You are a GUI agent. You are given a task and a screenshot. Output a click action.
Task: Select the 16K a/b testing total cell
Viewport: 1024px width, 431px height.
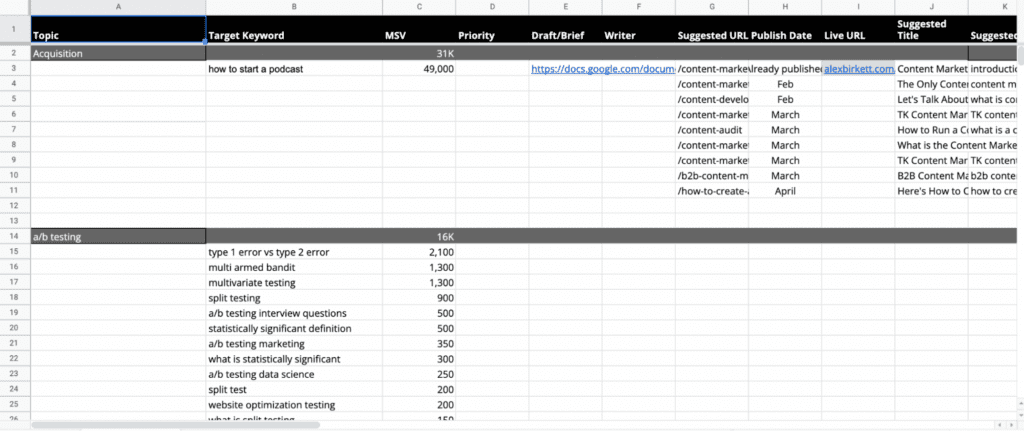419,236
